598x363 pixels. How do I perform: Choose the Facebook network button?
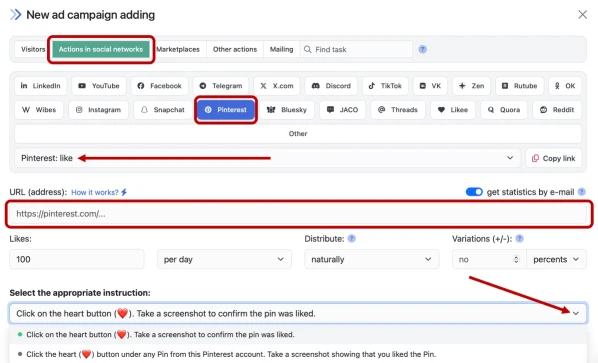[x=159, y=86]
